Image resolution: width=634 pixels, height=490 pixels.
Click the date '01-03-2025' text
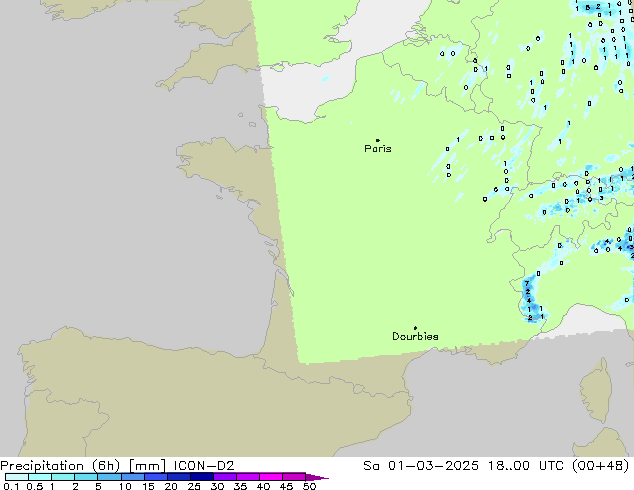click(433, 466)
